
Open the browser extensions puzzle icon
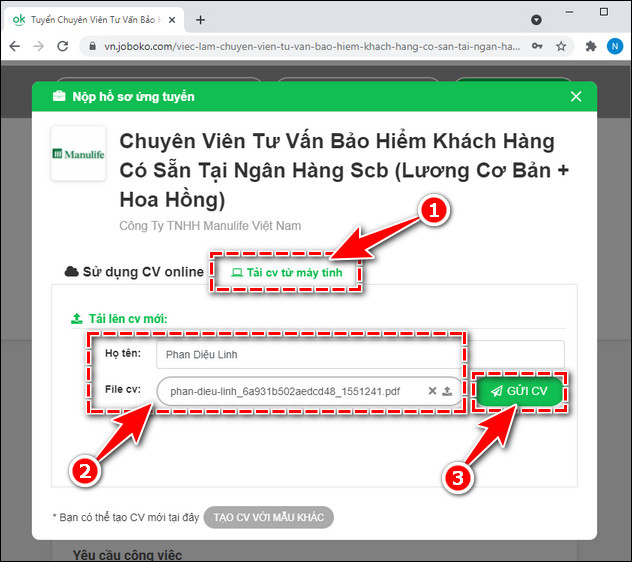[591, 46]
